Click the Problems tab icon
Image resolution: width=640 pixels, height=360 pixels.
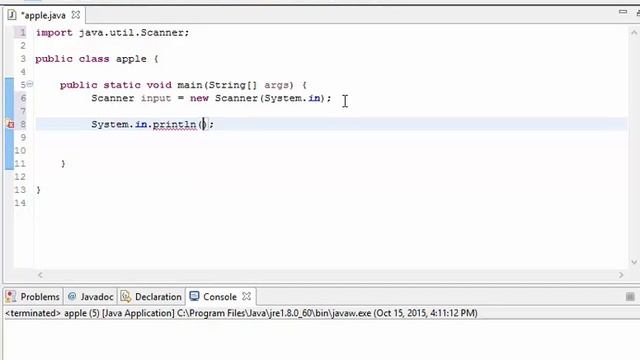tap(11, 297)
